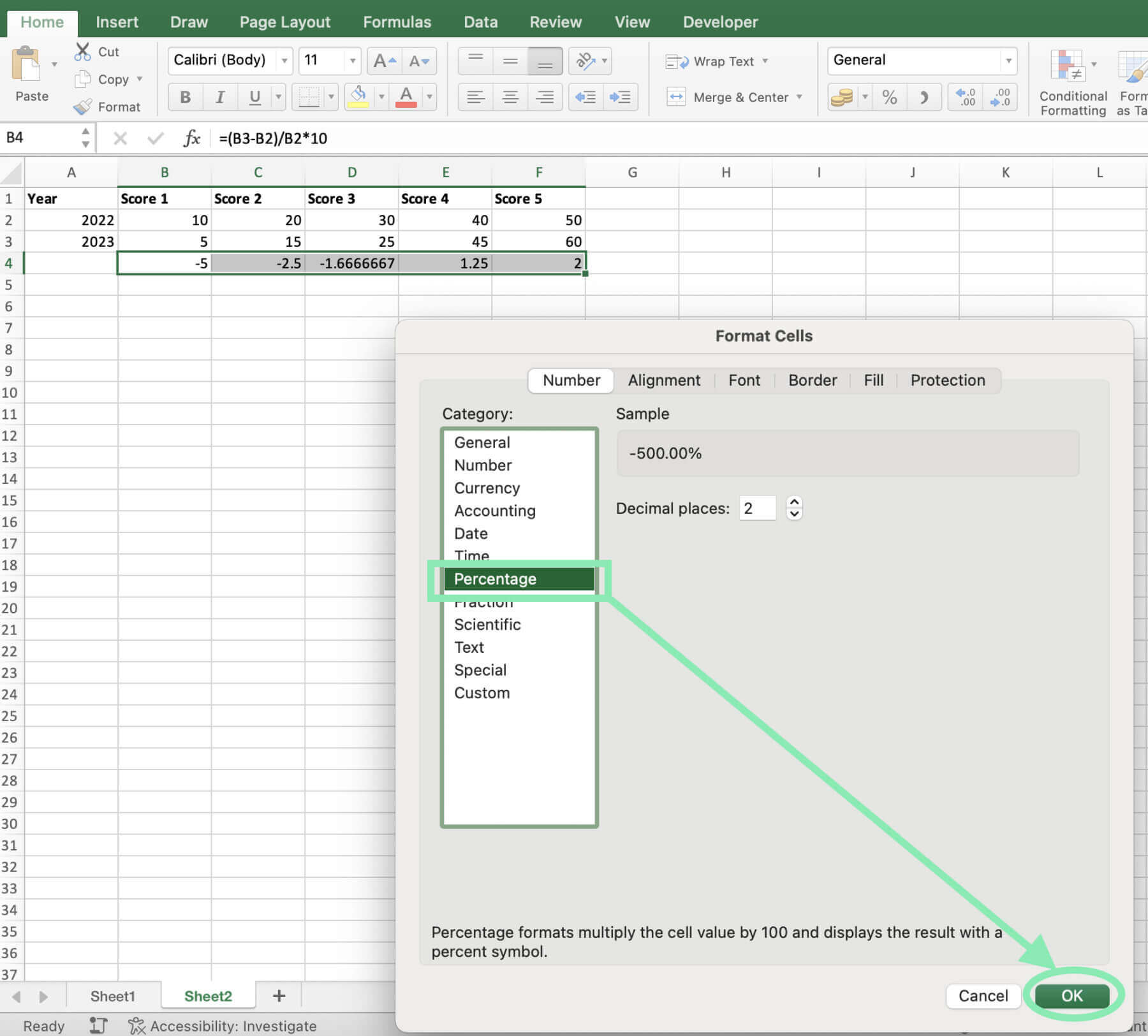Click the formula bar confirm checkmark icon
Viewport: 1148px width, 1036px height.
click(x=155, y=138)
